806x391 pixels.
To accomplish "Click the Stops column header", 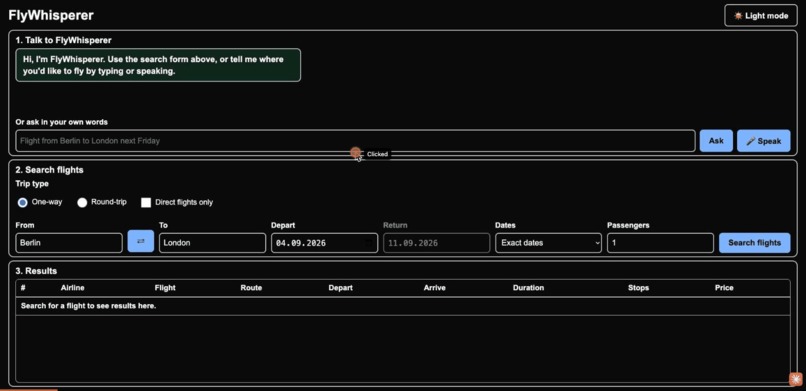I will [x=638, y=288].
